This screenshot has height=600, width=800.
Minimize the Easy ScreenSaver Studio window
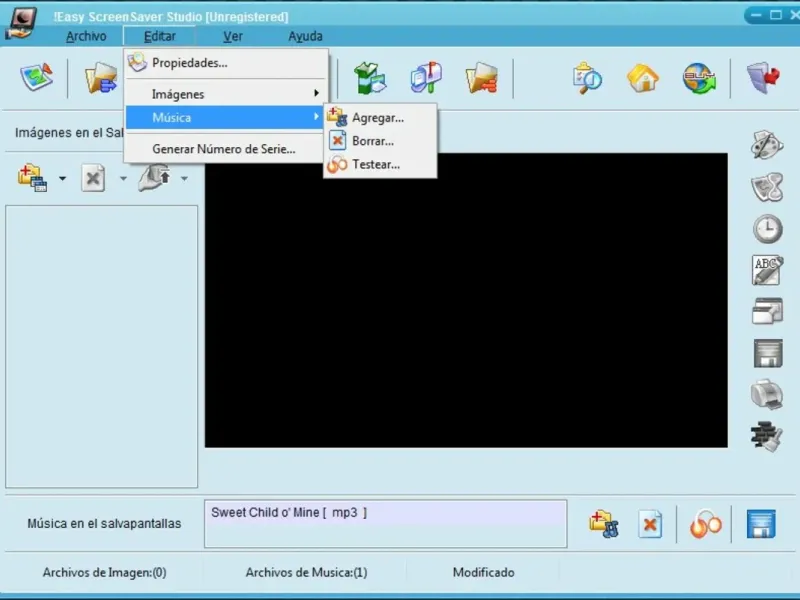pyautogui.click(x=756, y=15)
